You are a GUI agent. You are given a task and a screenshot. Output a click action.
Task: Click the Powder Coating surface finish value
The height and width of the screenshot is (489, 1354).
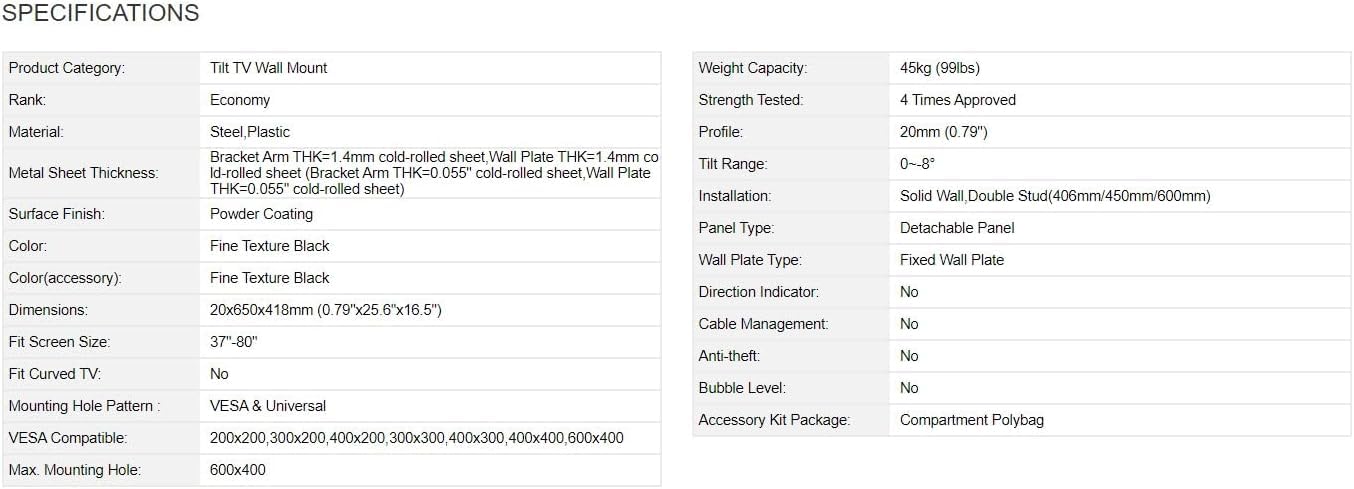point(261,214)
